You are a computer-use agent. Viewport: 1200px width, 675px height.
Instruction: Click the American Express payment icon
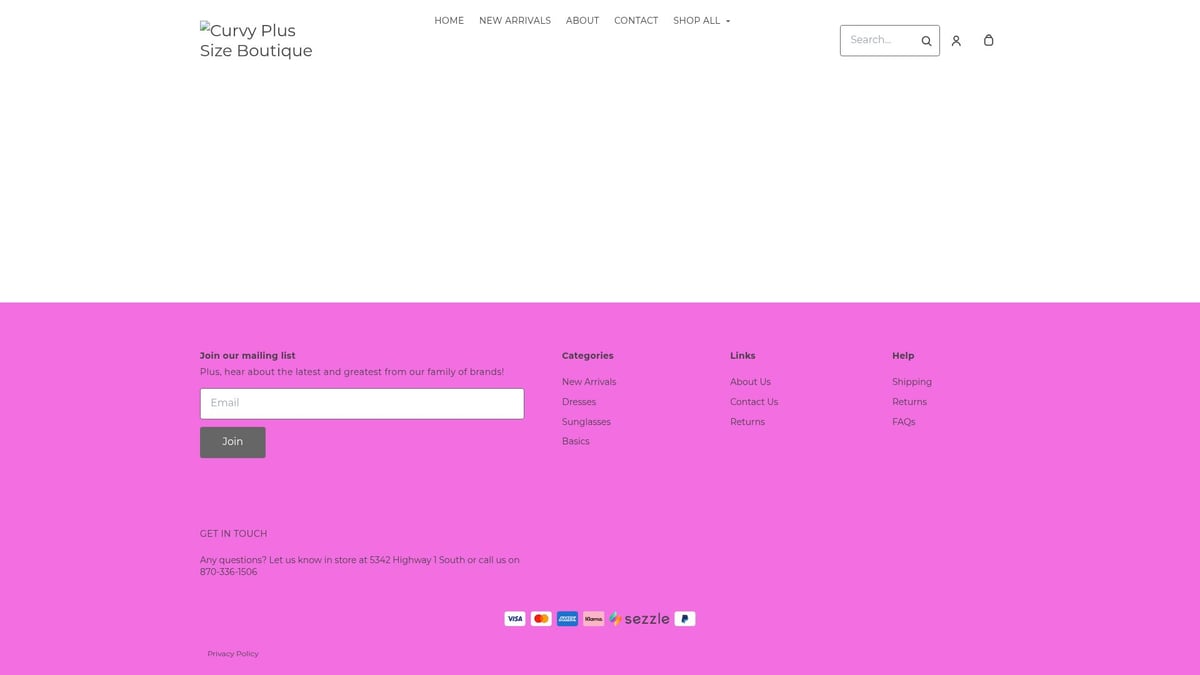pyautogui.click(x=567, y=619)
